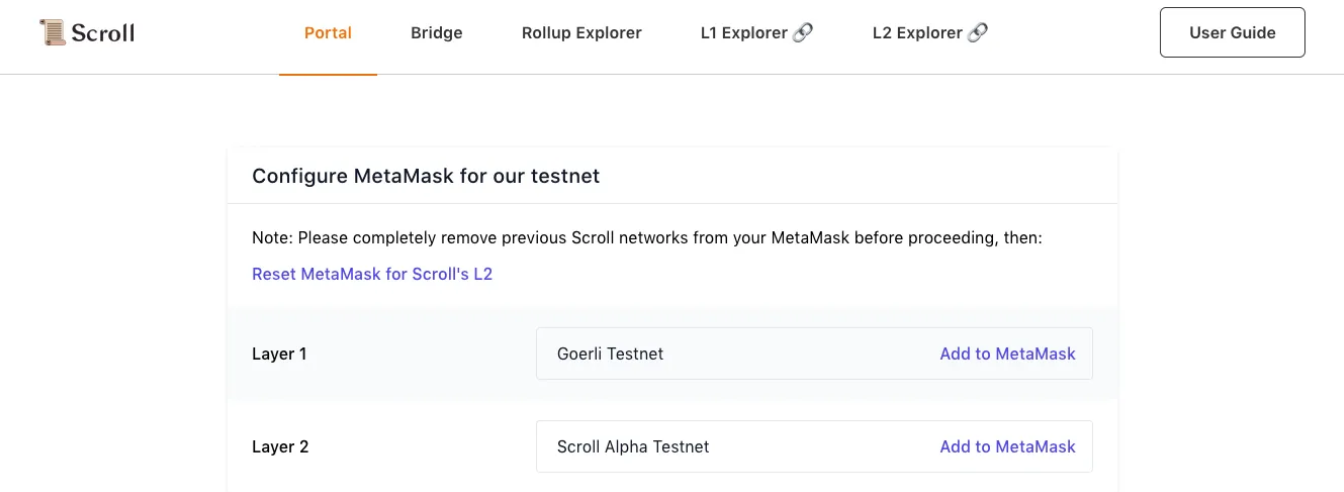Add Scroll Alpha Testnet to MetaMask
The width and height of the screenshot is (1344, 492).
point(1007,447)
